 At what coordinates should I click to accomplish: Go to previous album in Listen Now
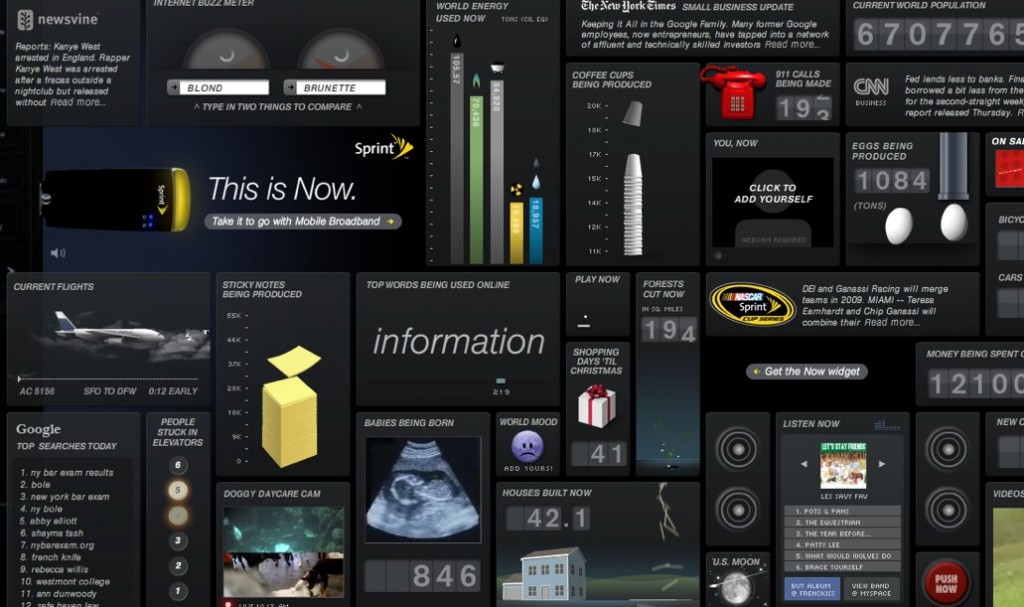(802, 464)
